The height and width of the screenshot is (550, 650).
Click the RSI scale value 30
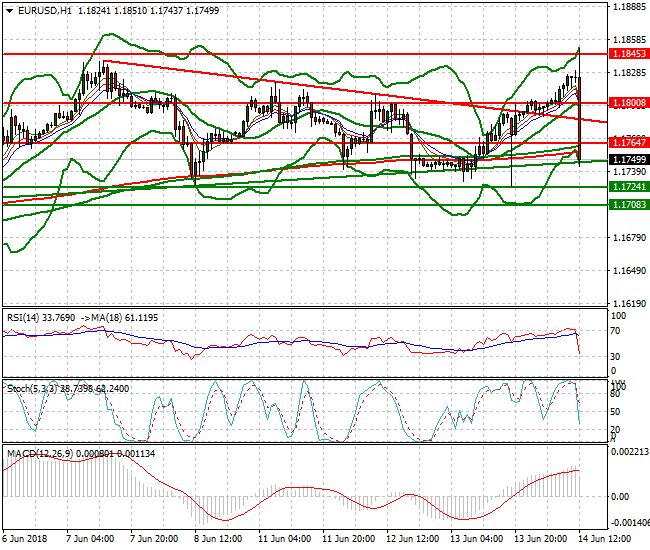click(616, 356)
